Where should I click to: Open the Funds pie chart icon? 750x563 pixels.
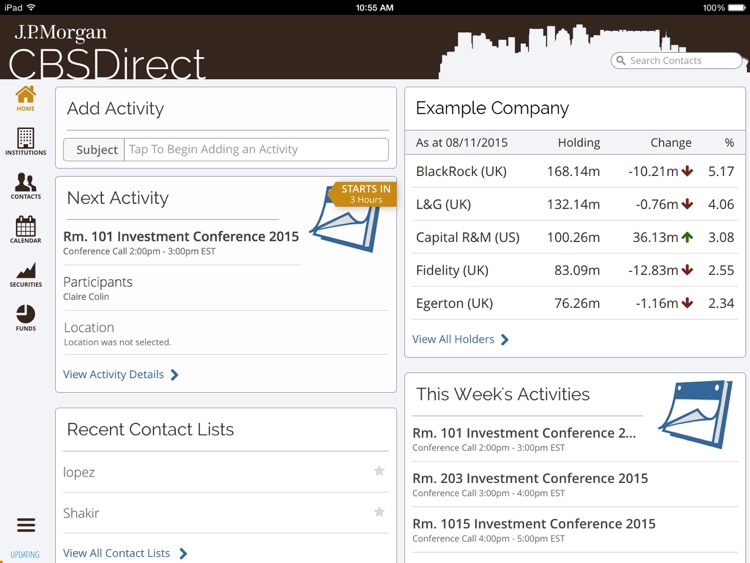[25, 318]
